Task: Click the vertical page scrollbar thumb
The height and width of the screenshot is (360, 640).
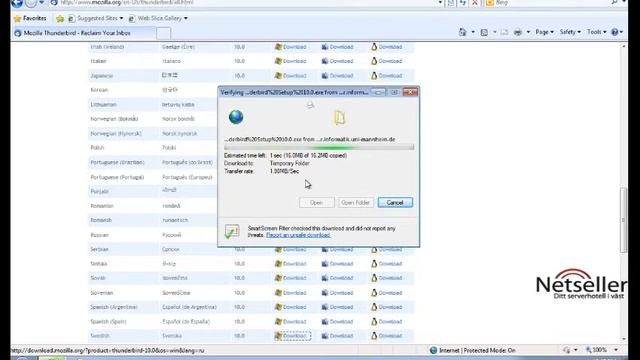Action: pos(623,220)
